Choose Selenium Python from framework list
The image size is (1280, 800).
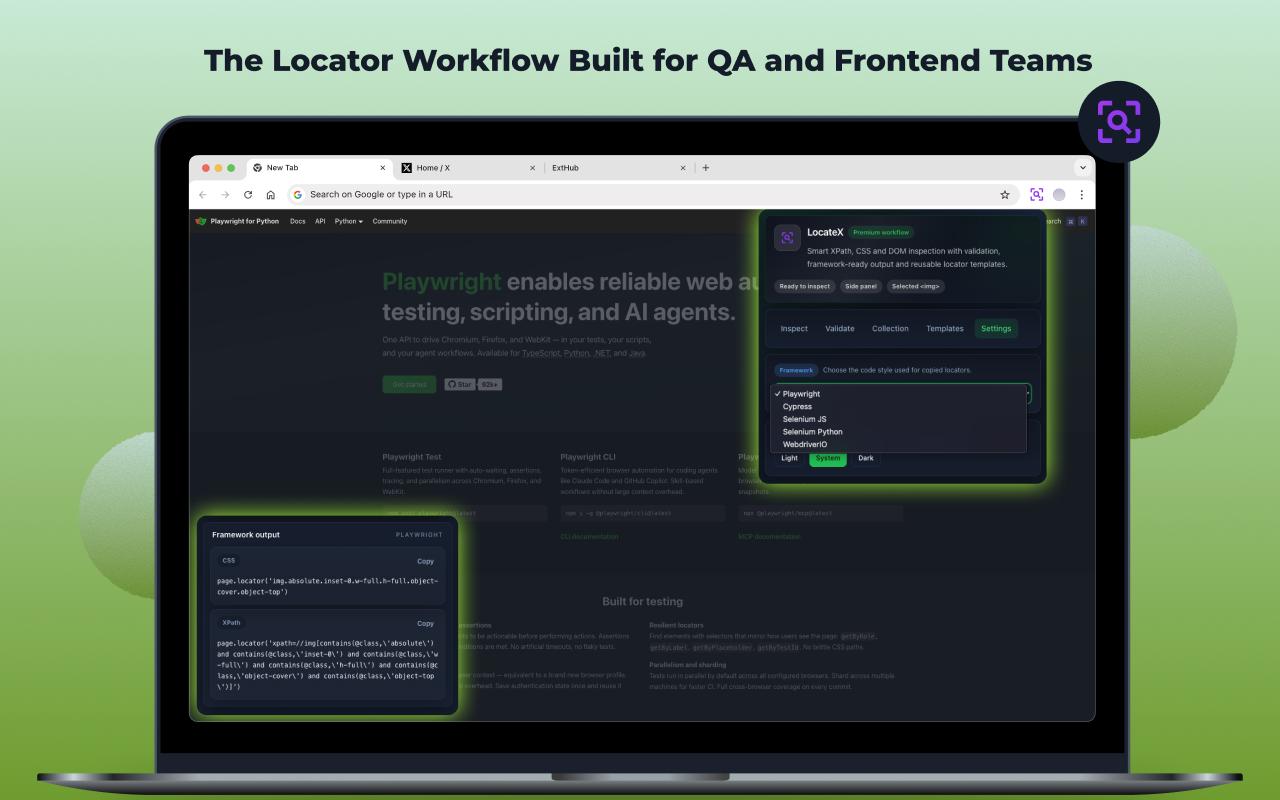pyautogui.click(x=898, y=432)
